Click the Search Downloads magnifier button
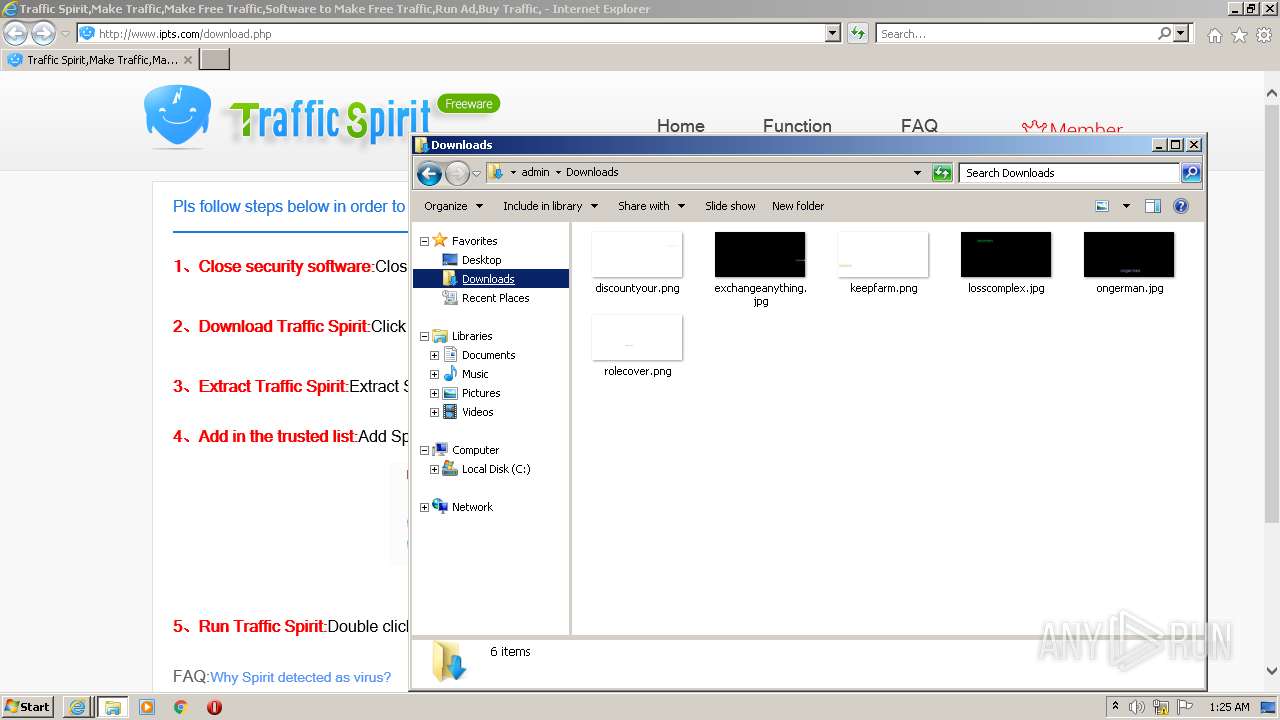This screenshot has width=1280, height=720. [x=1191, y=173]
